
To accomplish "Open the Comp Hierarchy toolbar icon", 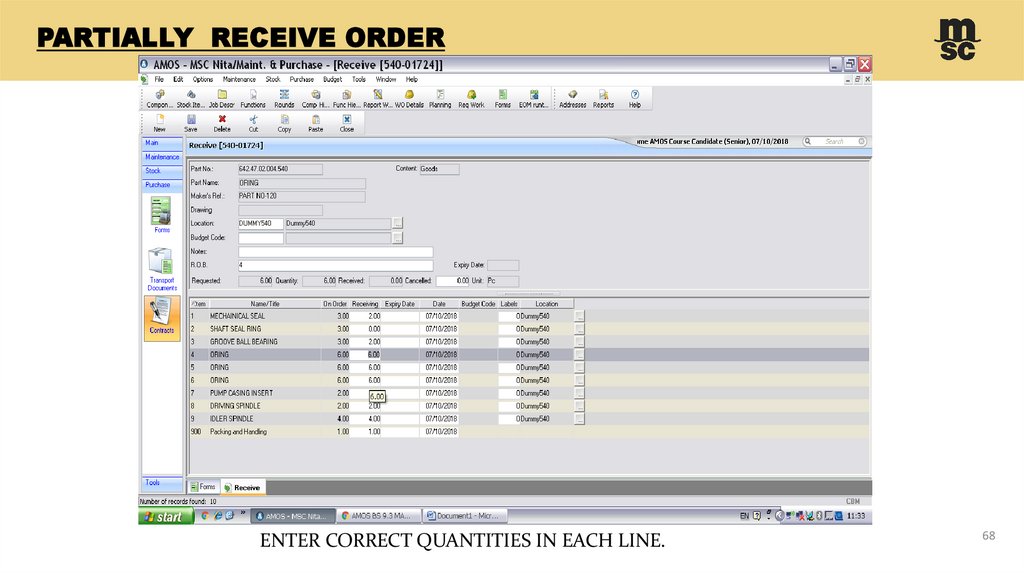I will pos(315,99).
